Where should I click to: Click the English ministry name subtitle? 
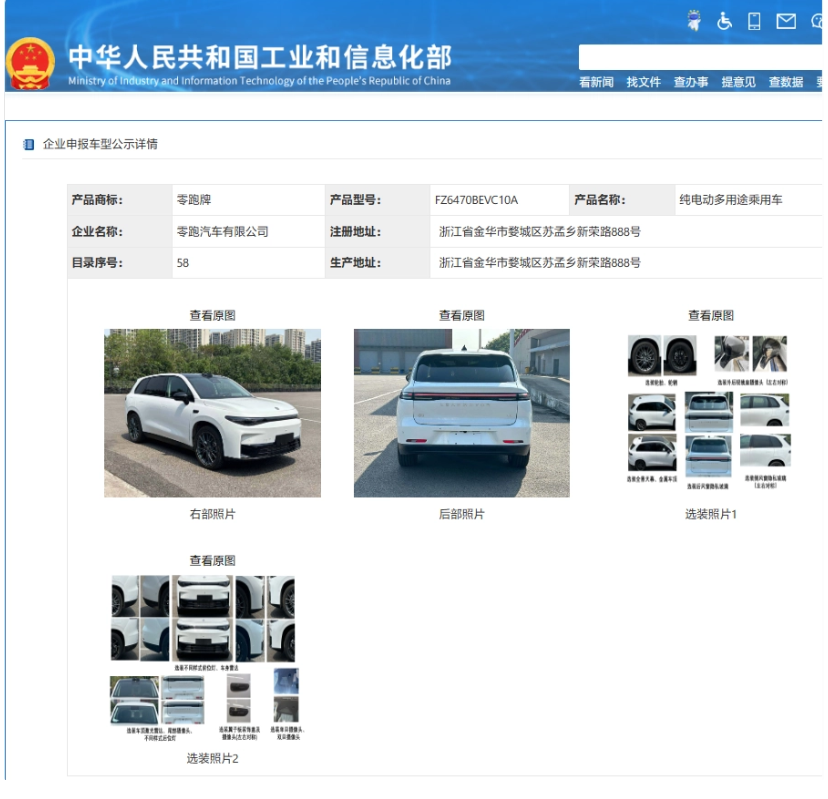point(259,81)
